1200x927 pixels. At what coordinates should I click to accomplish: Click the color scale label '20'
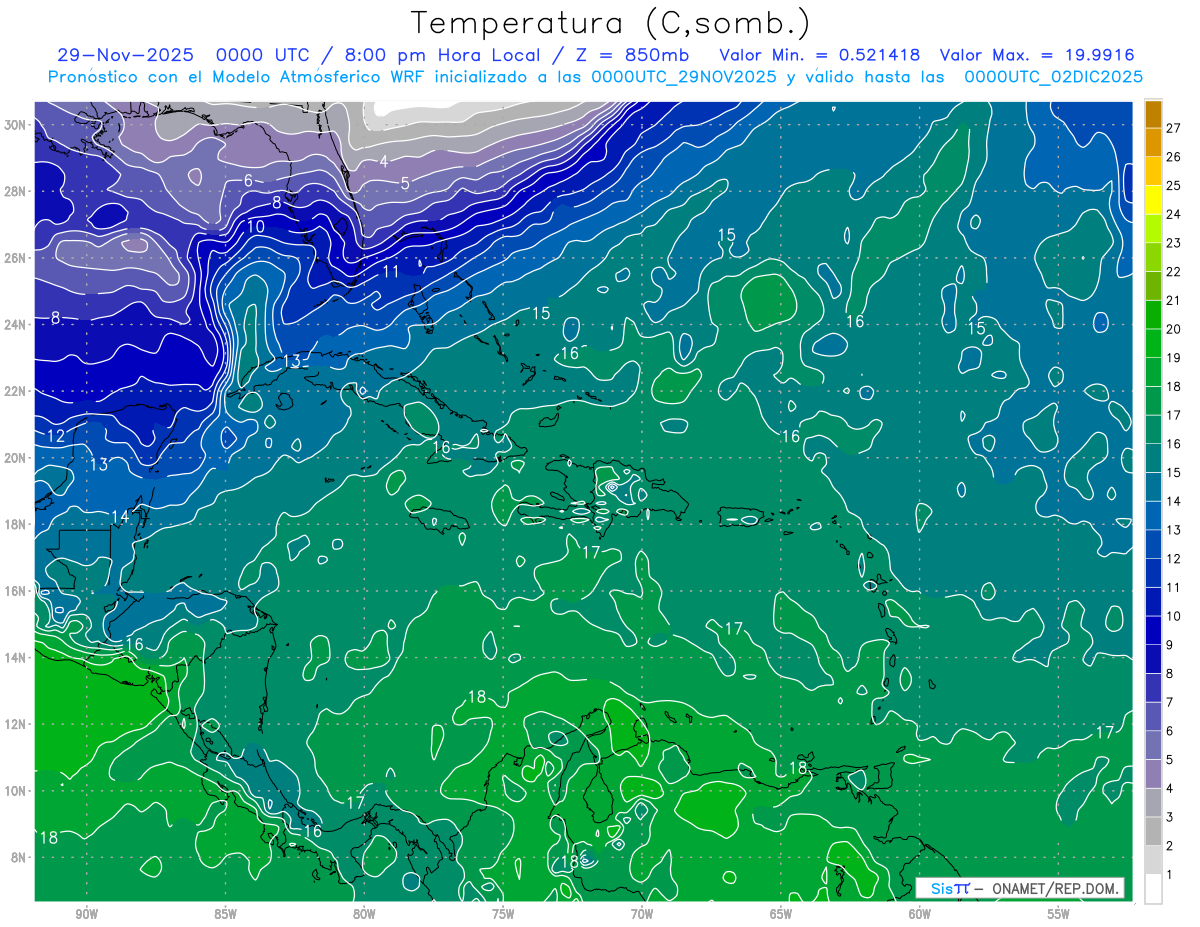point(1174,329)
